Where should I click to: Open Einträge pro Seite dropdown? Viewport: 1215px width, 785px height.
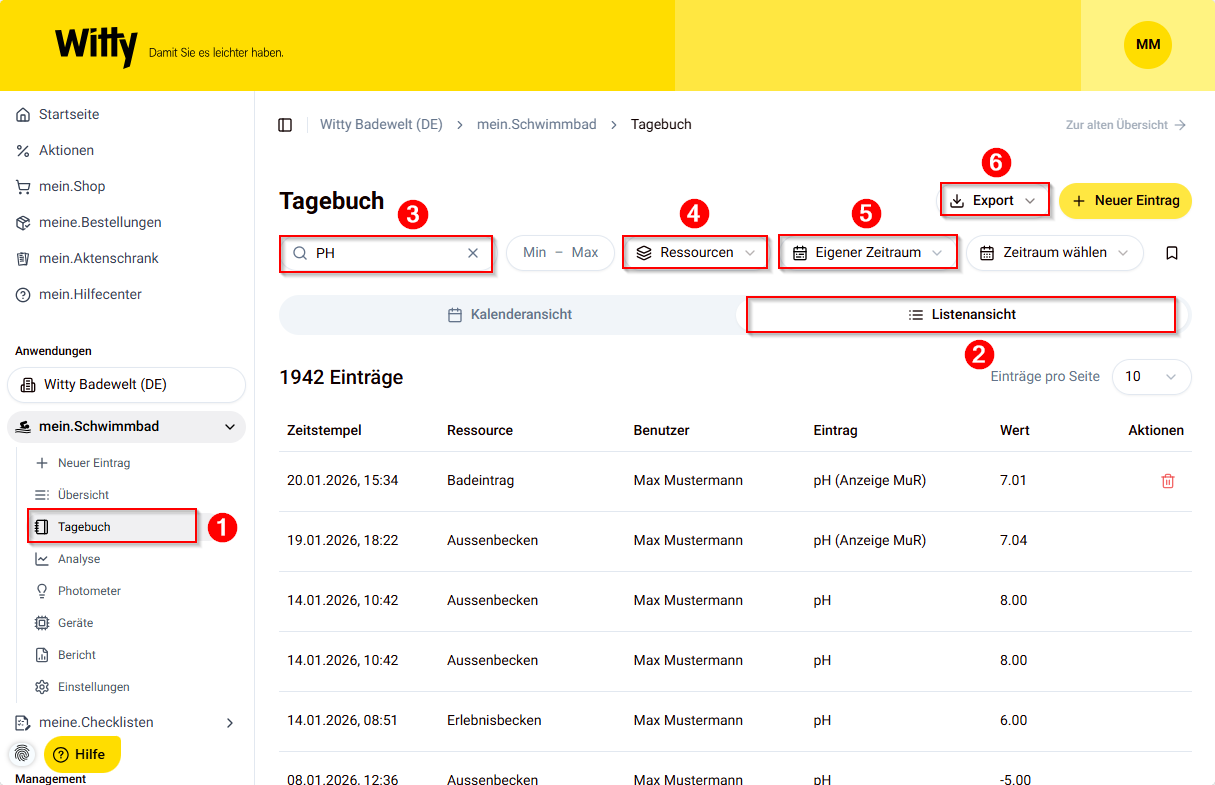tap(1151, 377)
